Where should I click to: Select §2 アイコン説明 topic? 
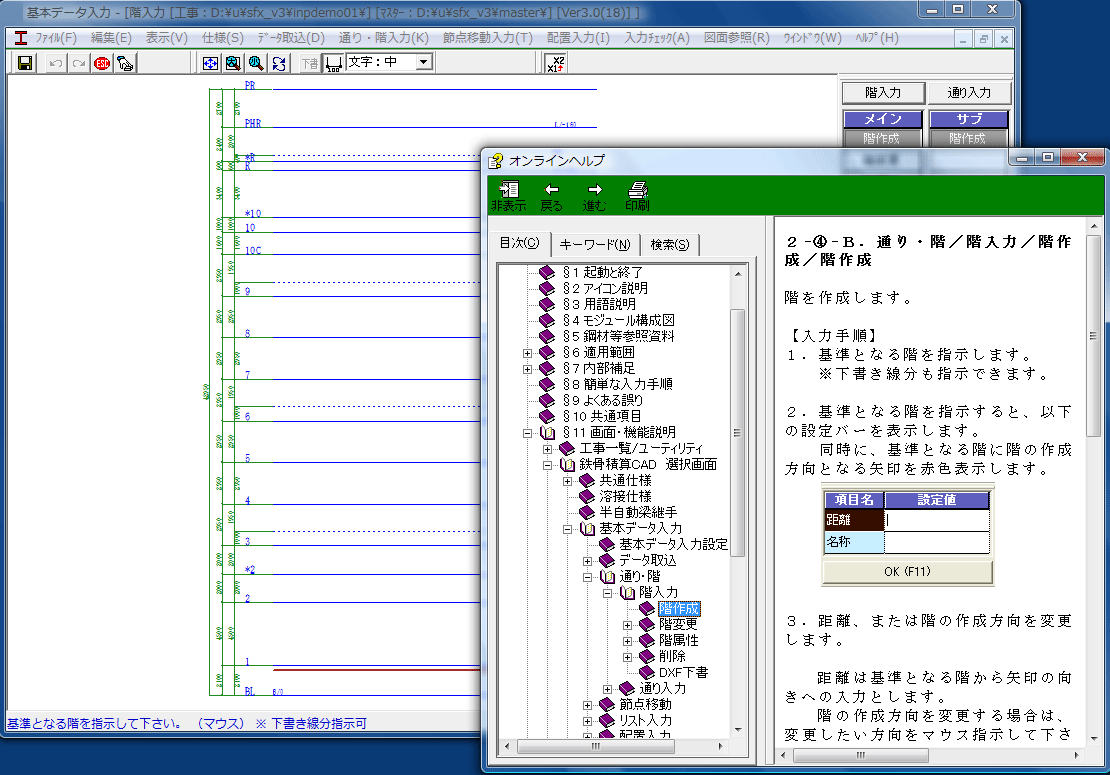click(605, 289)
